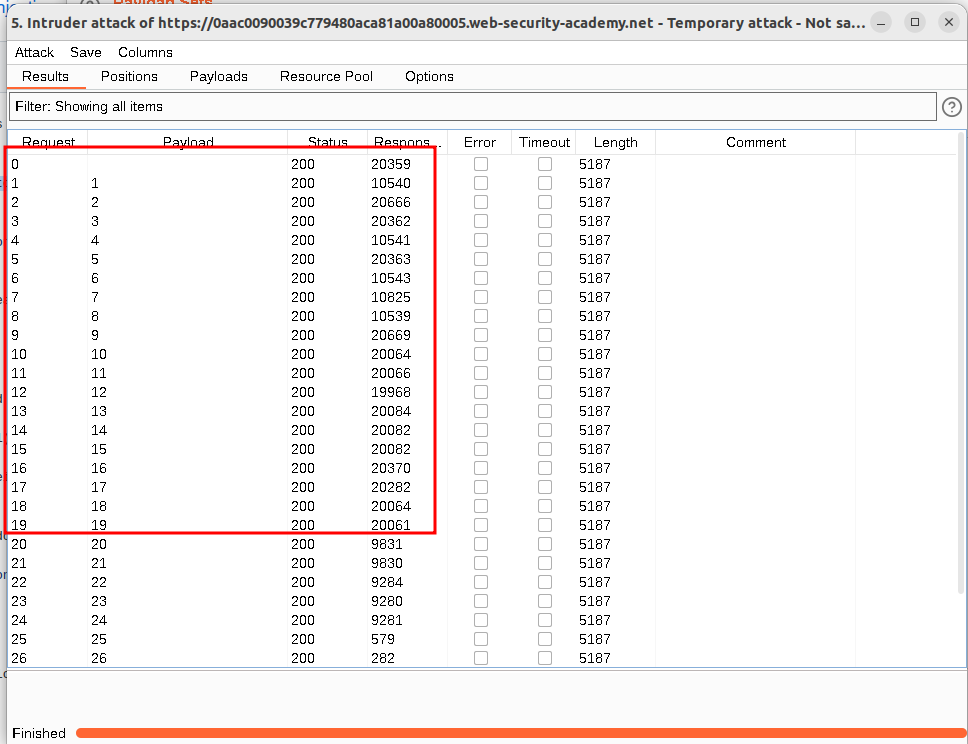
Task: Toggle the Timeout checkbox in request 7 row
Action: pos(544,297)
